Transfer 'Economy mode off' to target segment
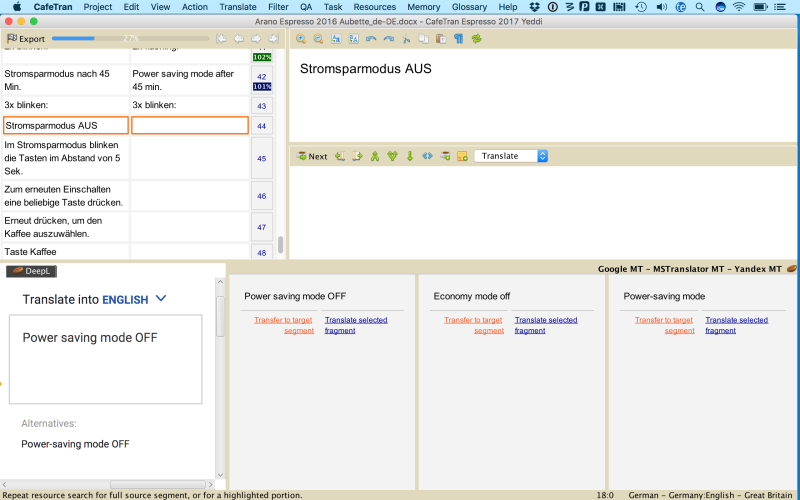 473,325
